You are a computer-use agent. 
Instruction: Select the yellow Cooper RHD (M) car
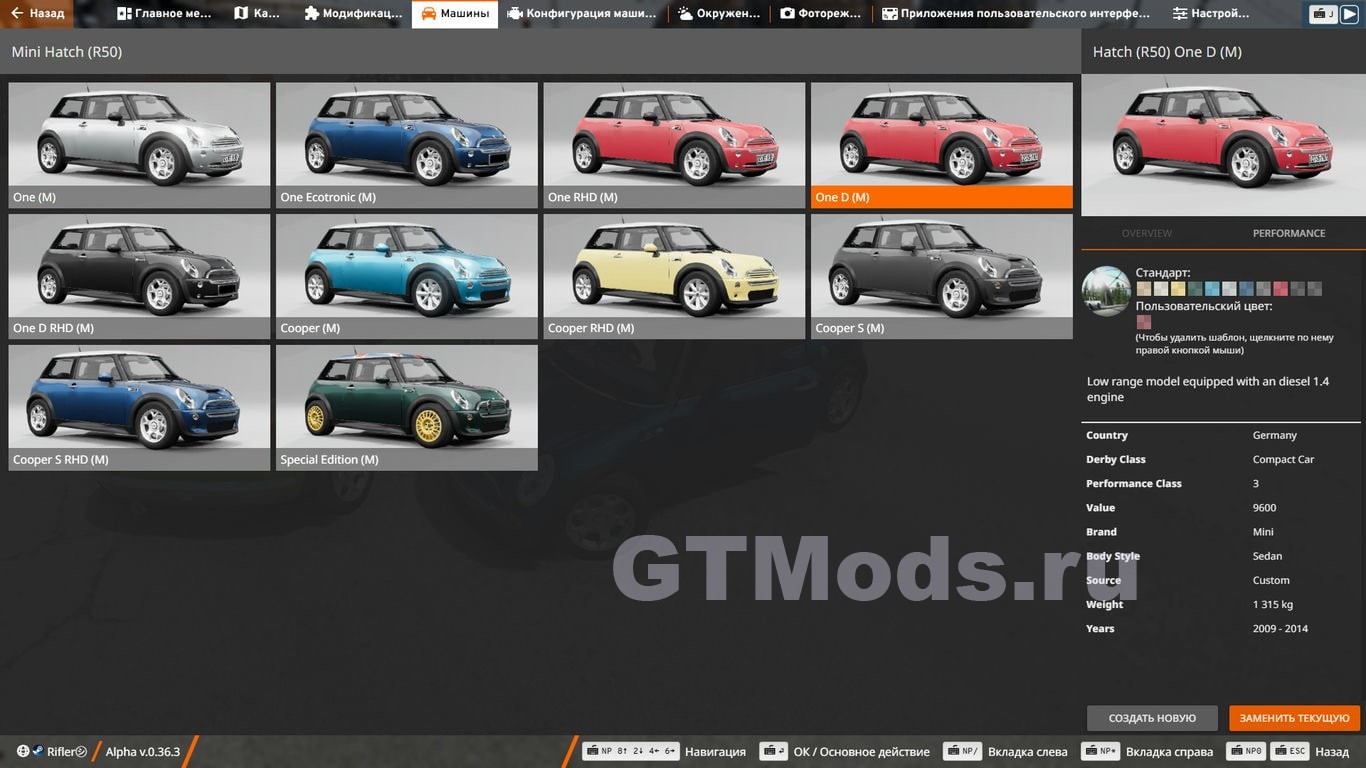pyautogui.click(x=674, y=276)
